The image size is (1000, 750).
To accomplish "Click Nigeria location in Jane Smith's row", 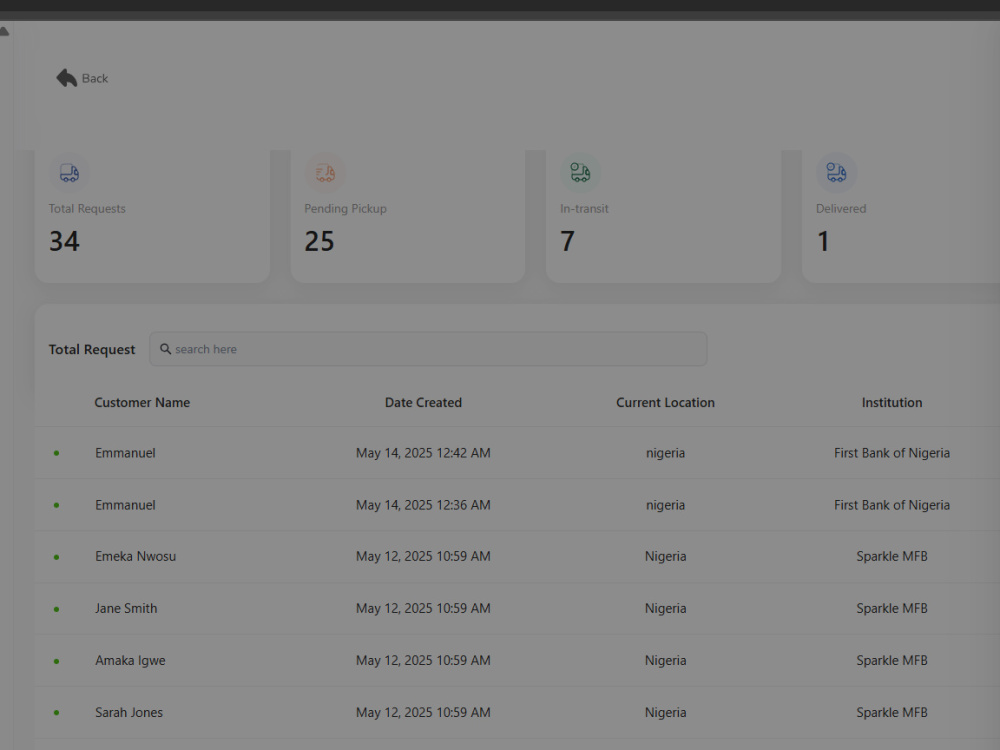I will pos(665,608).
